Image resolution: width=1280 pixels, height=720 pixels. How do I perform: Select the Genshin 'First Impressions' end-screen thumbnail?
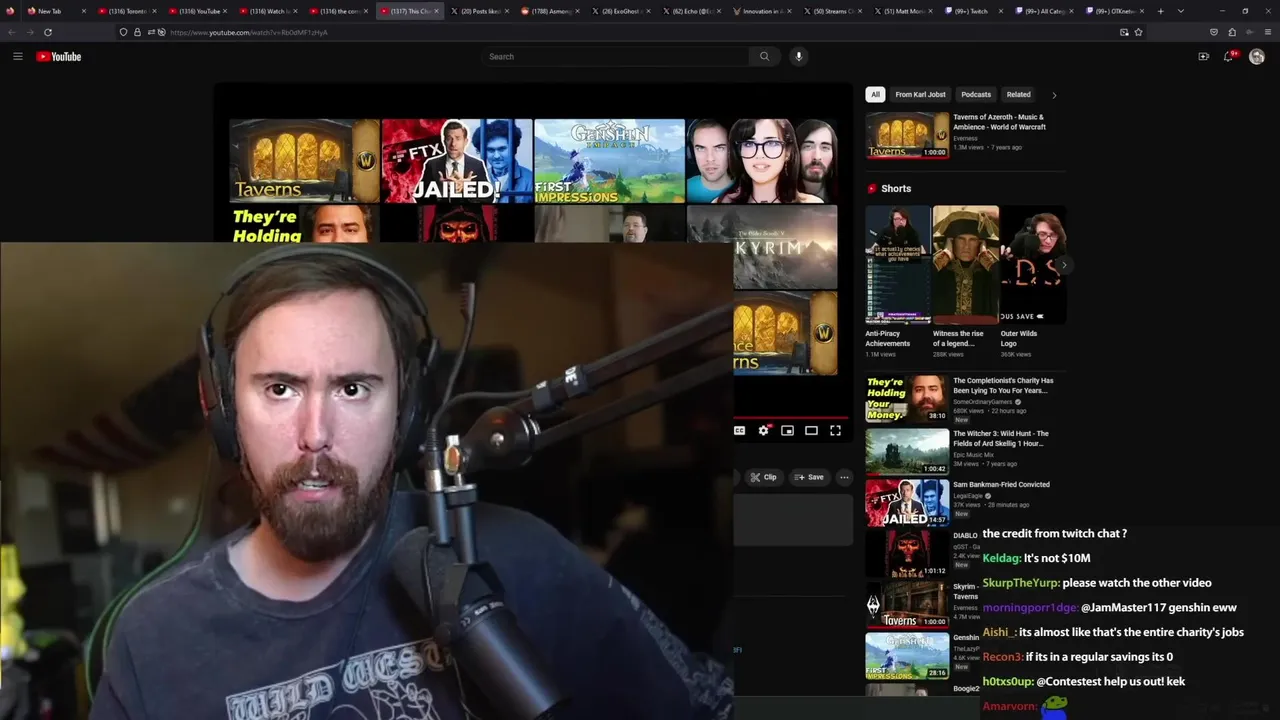(610, 160)
